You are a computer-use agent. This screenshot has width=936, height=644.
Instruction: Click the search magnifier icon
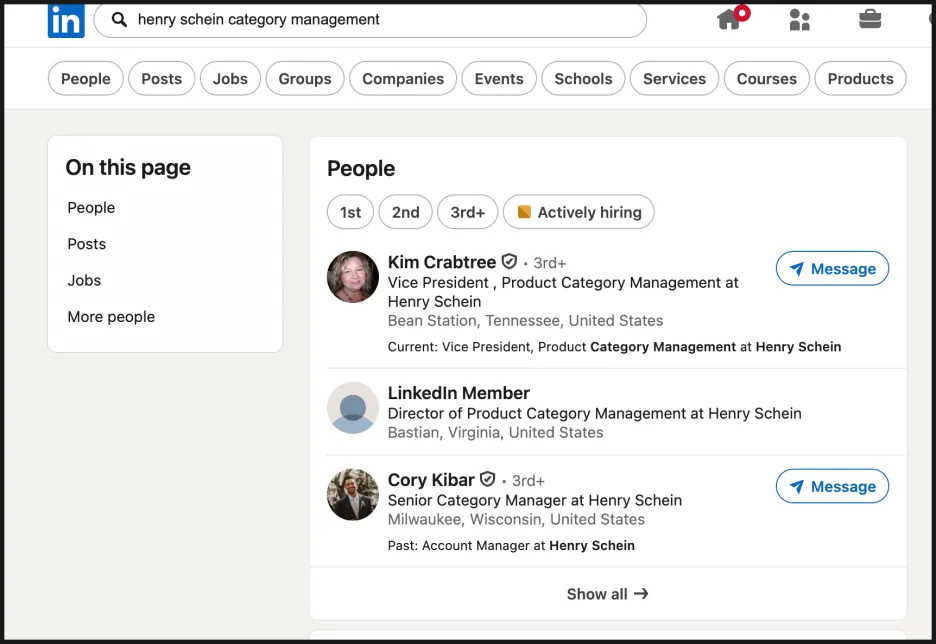point(119,20)
